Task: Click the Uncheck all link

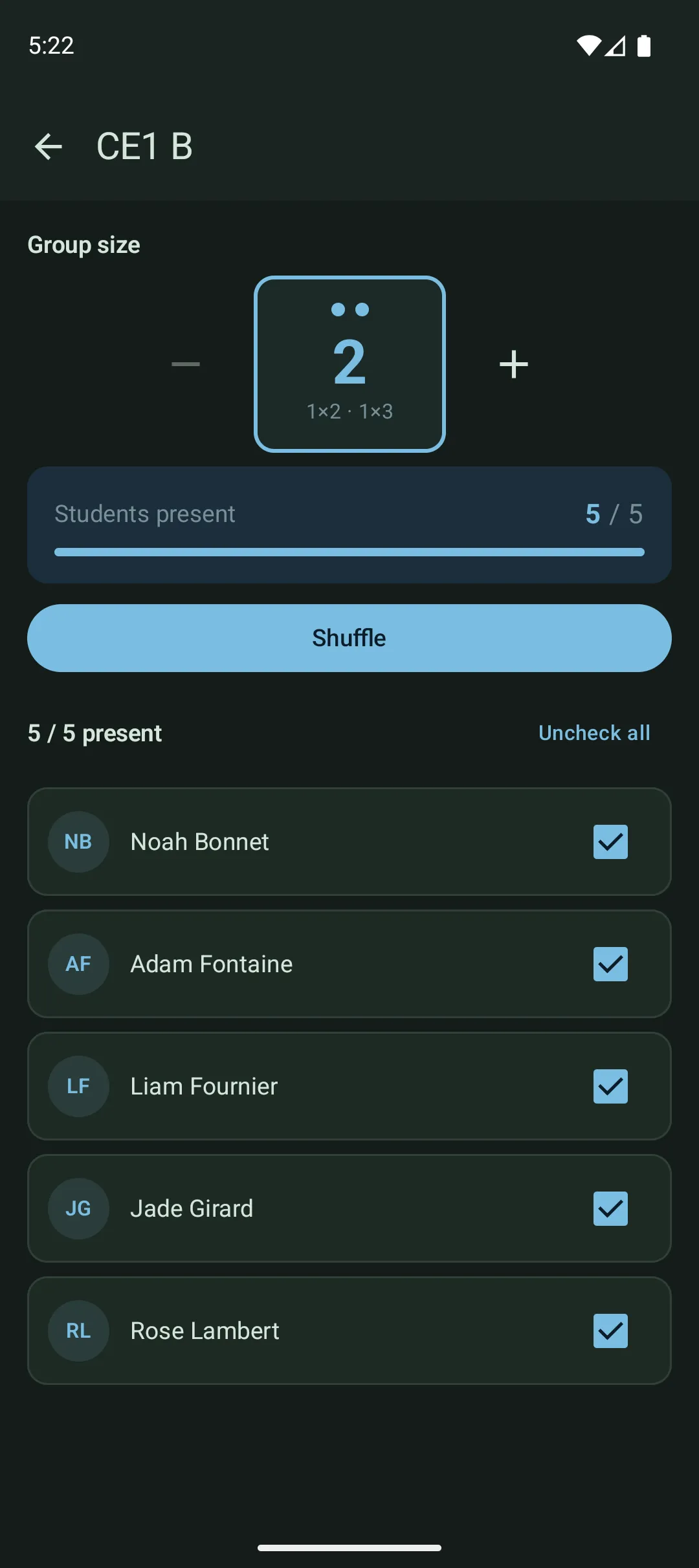Action: click(x=594, y=733)
